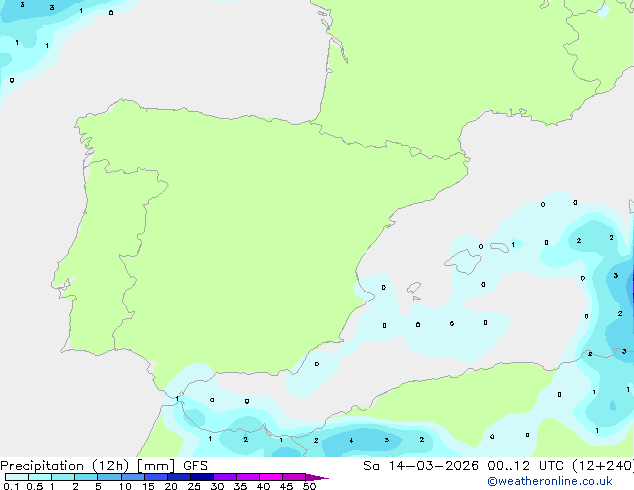
Task: Click the "25" legend scale label
Action: (x=194, y=486)
